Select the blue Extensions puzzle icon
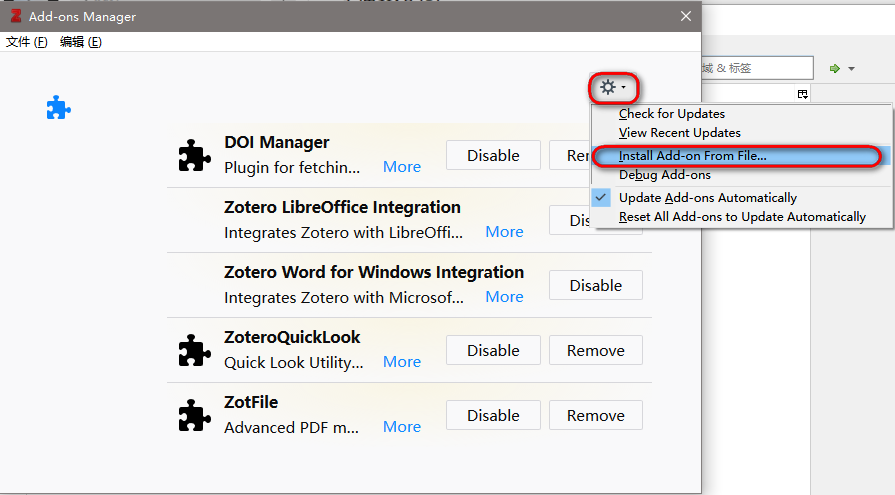The image size is (895, 495). [x=59, y=107]
